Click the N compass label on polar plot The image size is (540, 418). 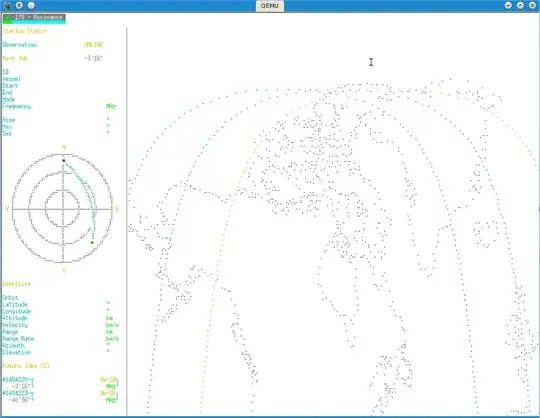click(64, 147)
